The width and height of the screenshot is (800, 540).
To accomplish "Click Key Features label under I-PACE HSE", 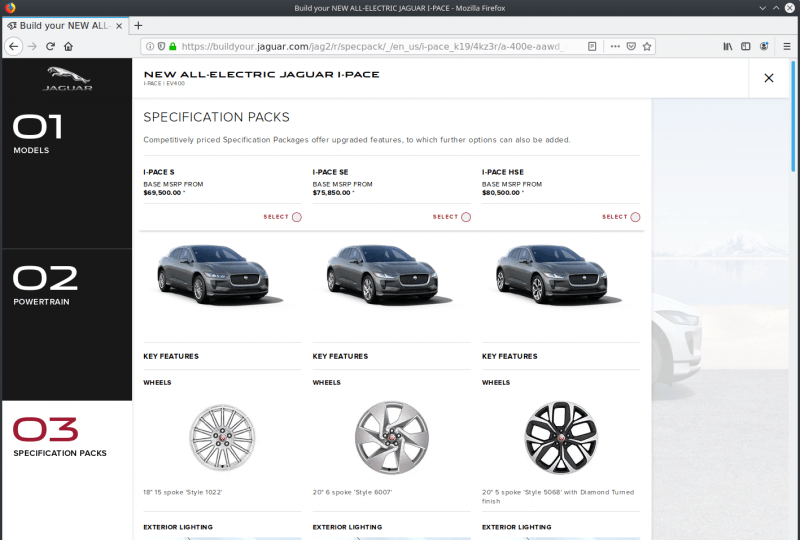I will [x=510, y=356].
